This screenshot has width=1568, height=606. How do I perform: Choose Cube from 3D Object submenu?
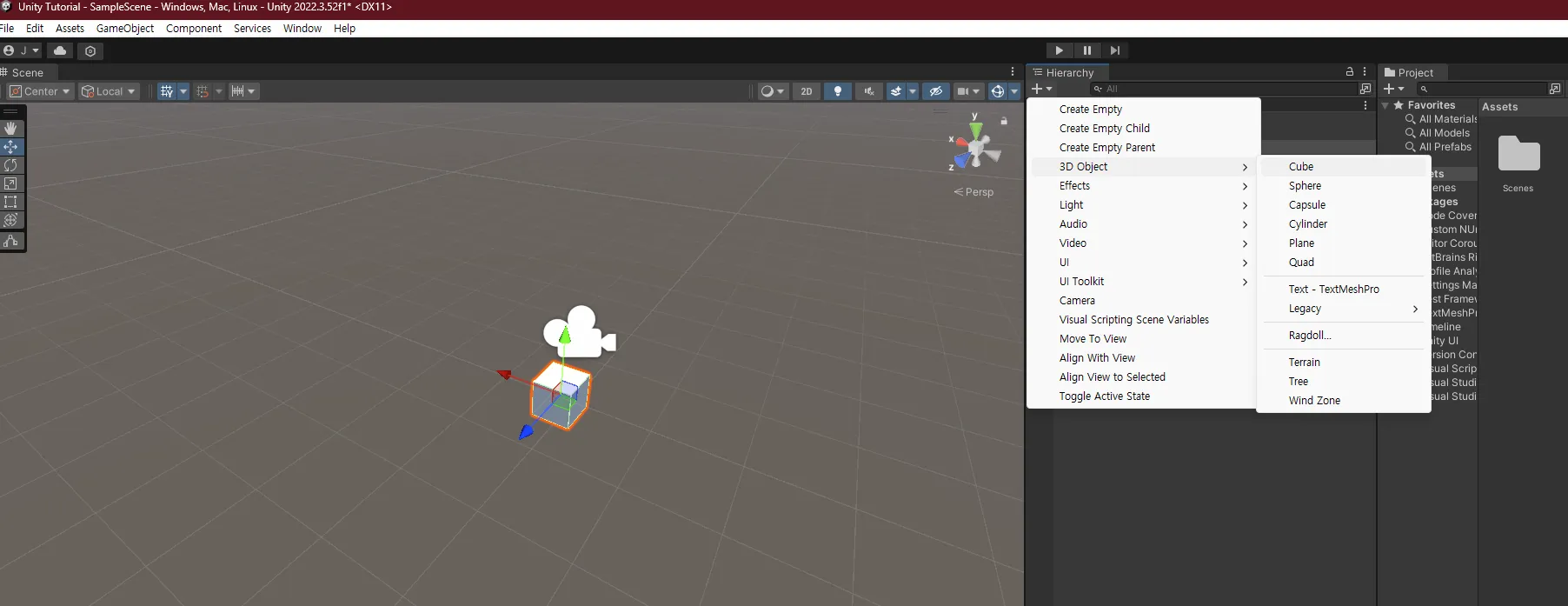pyautogui.click(x=1344, y=166)
